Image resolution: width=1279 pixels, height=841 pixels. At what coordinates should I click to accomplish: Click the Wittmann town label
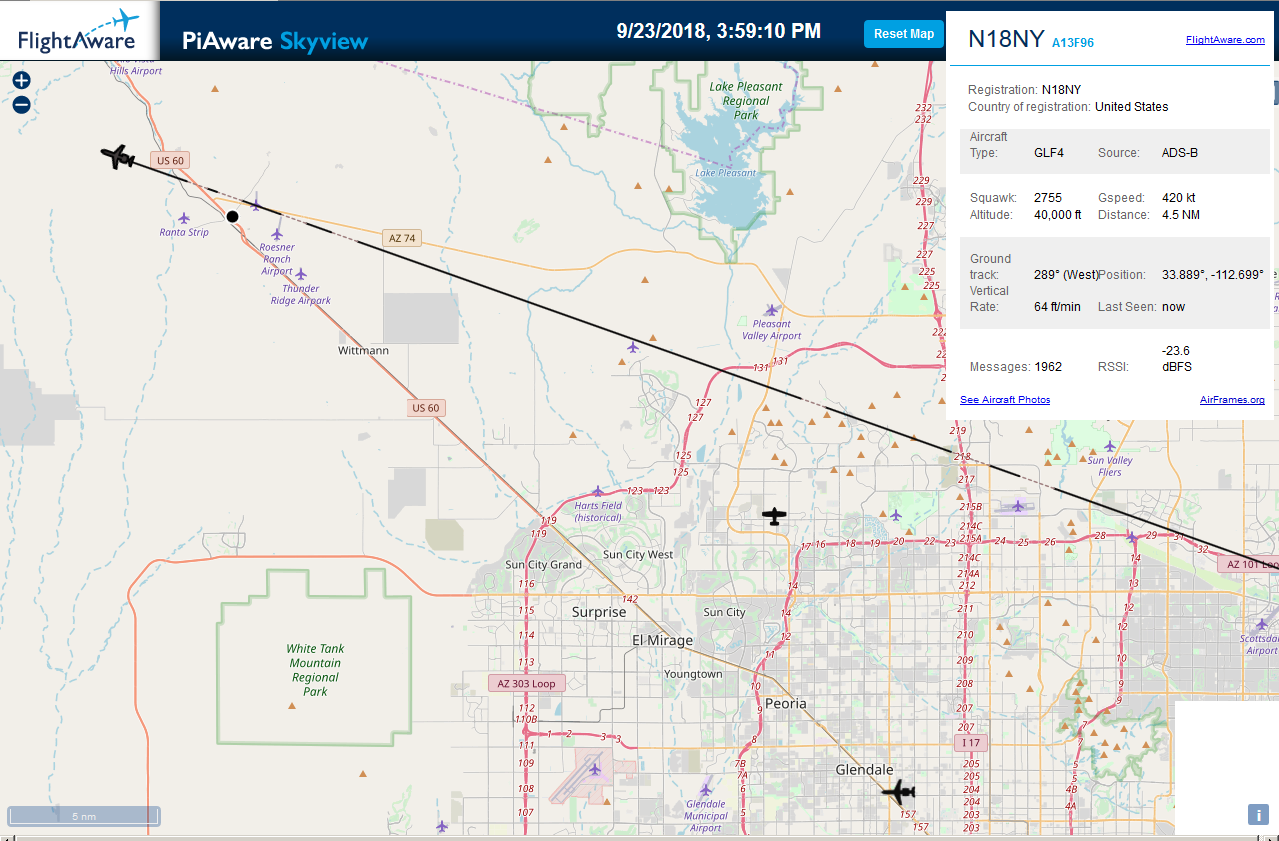tap(363, 351)
